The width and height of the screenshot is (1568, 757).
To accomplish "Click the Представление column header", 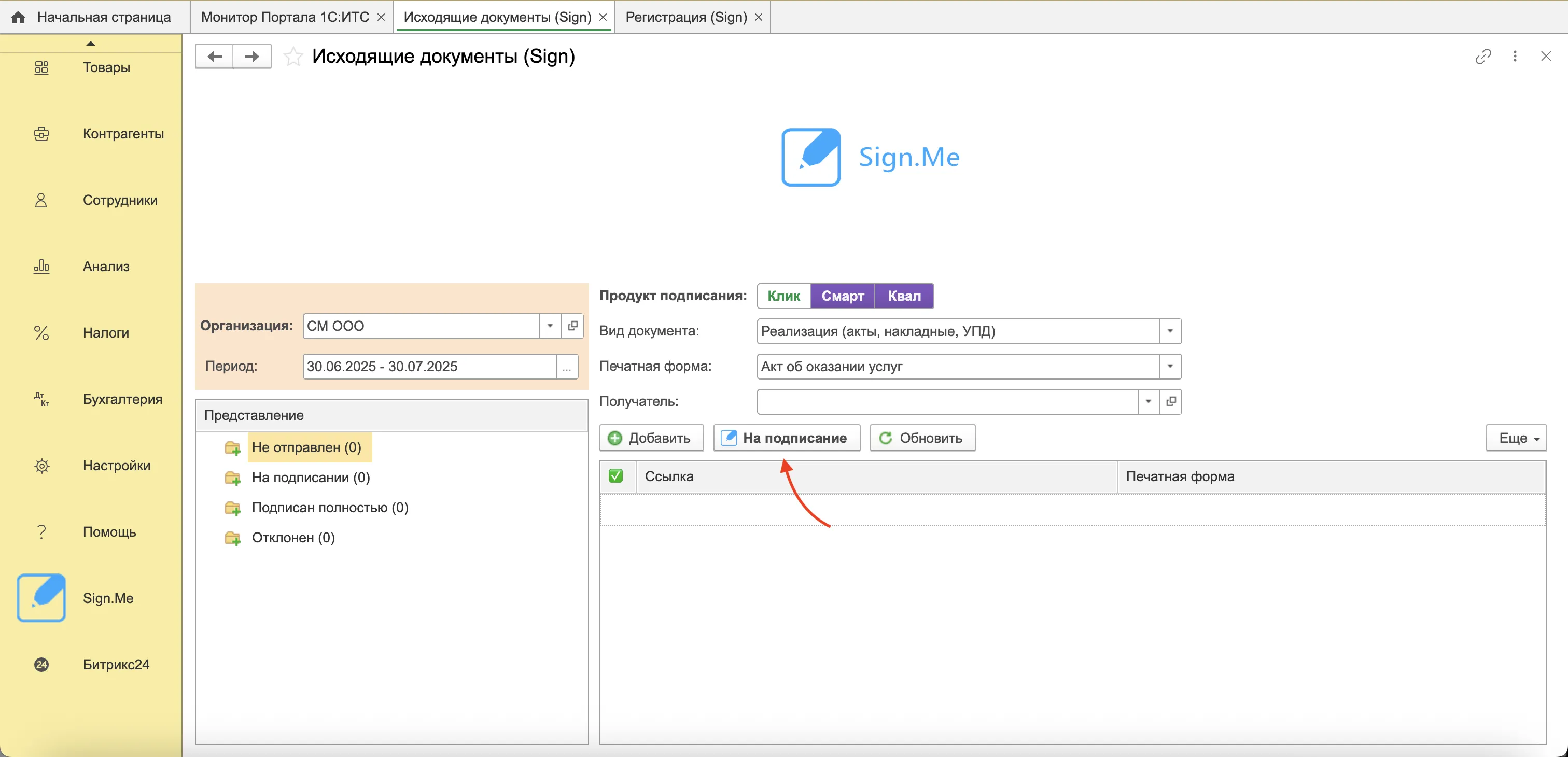I will [391, 416].
